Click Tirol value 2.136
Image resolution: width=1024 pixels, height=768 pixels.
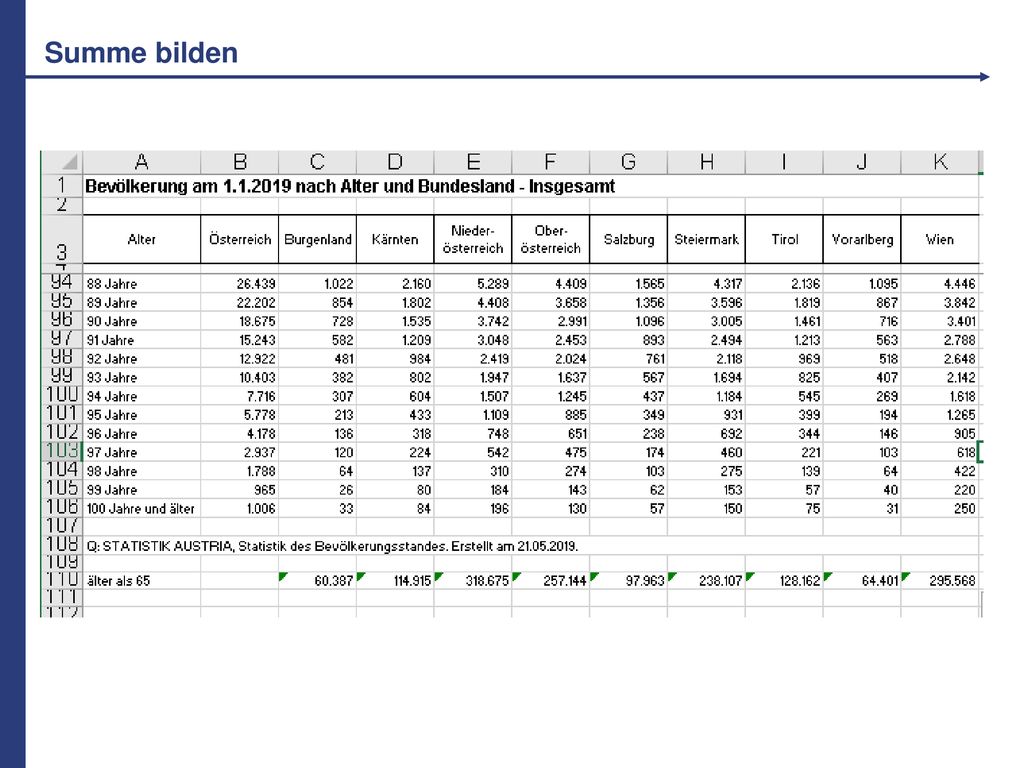pos(784,283)
